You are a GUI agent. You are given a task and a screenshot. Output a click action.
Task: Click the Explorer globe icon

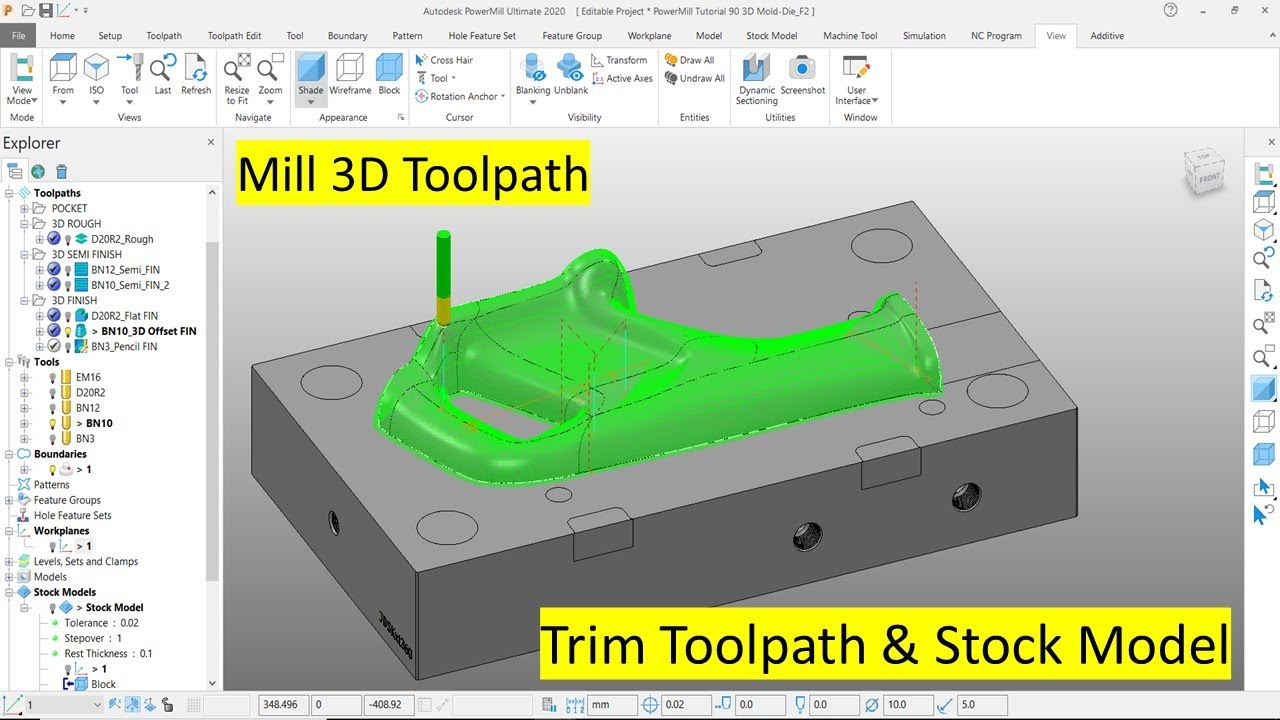point(38,171)
